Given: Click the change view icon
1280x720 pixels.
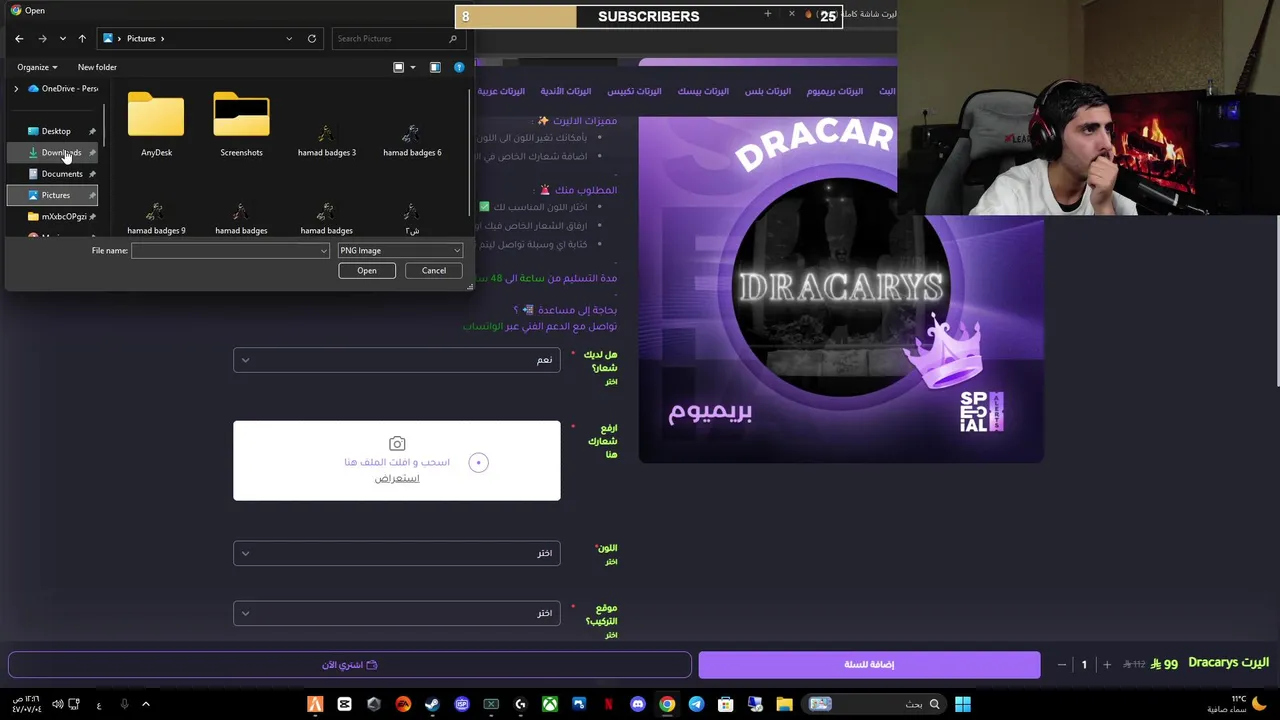Looking at the screenshot, I should pos(398,67).
